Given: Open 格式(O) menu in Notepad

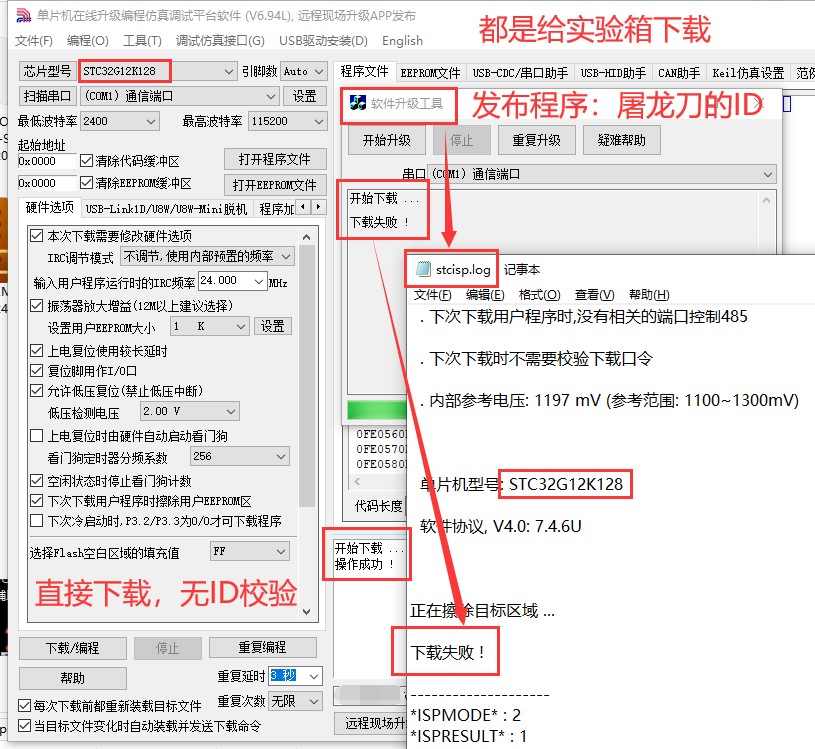Looking at the screenshot, I should coord(539,295).
